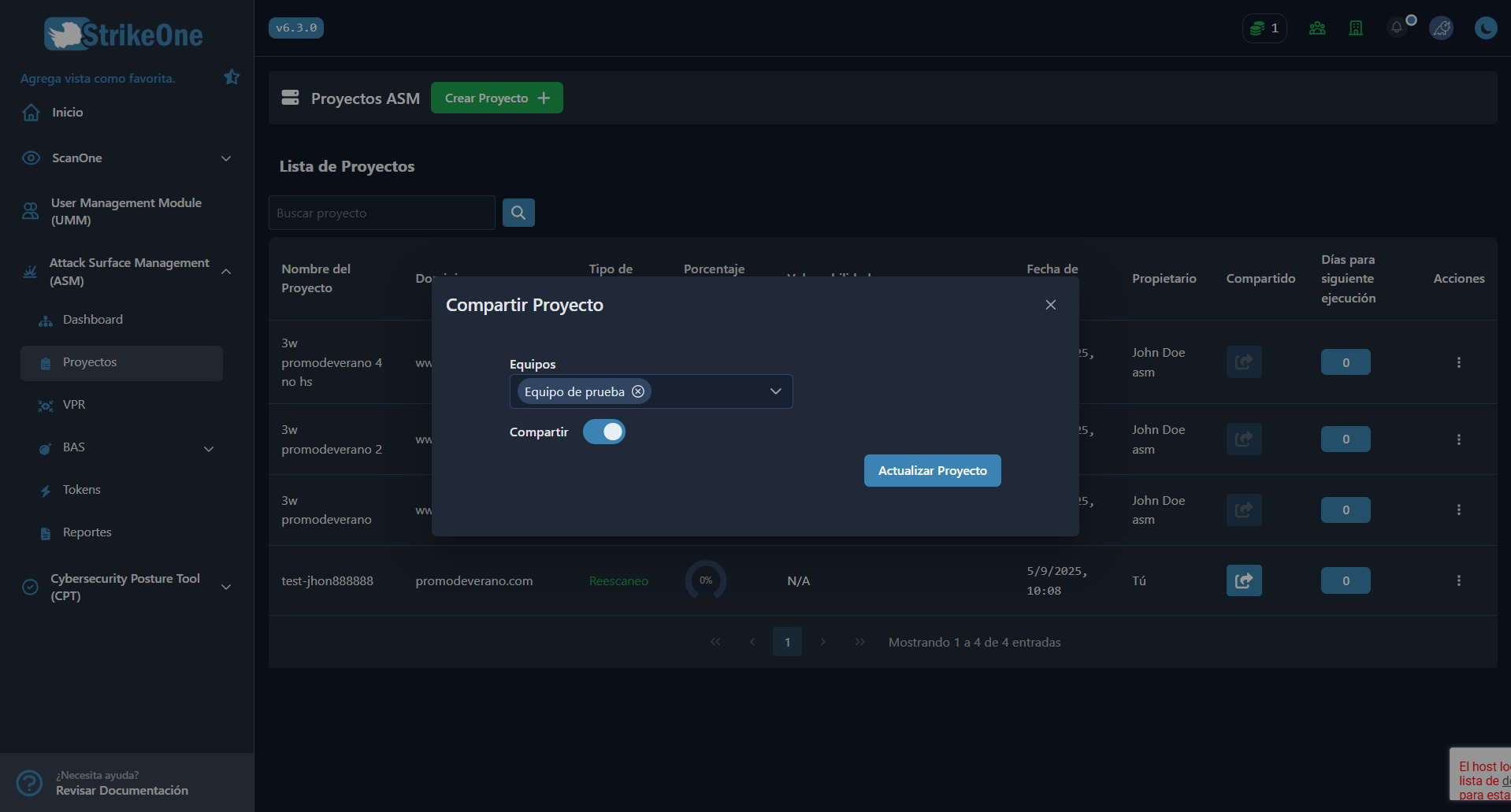Click the StrikeOne logo
Image resolution: width=1511 pixels, height=812 pixels.
point(124,34)
